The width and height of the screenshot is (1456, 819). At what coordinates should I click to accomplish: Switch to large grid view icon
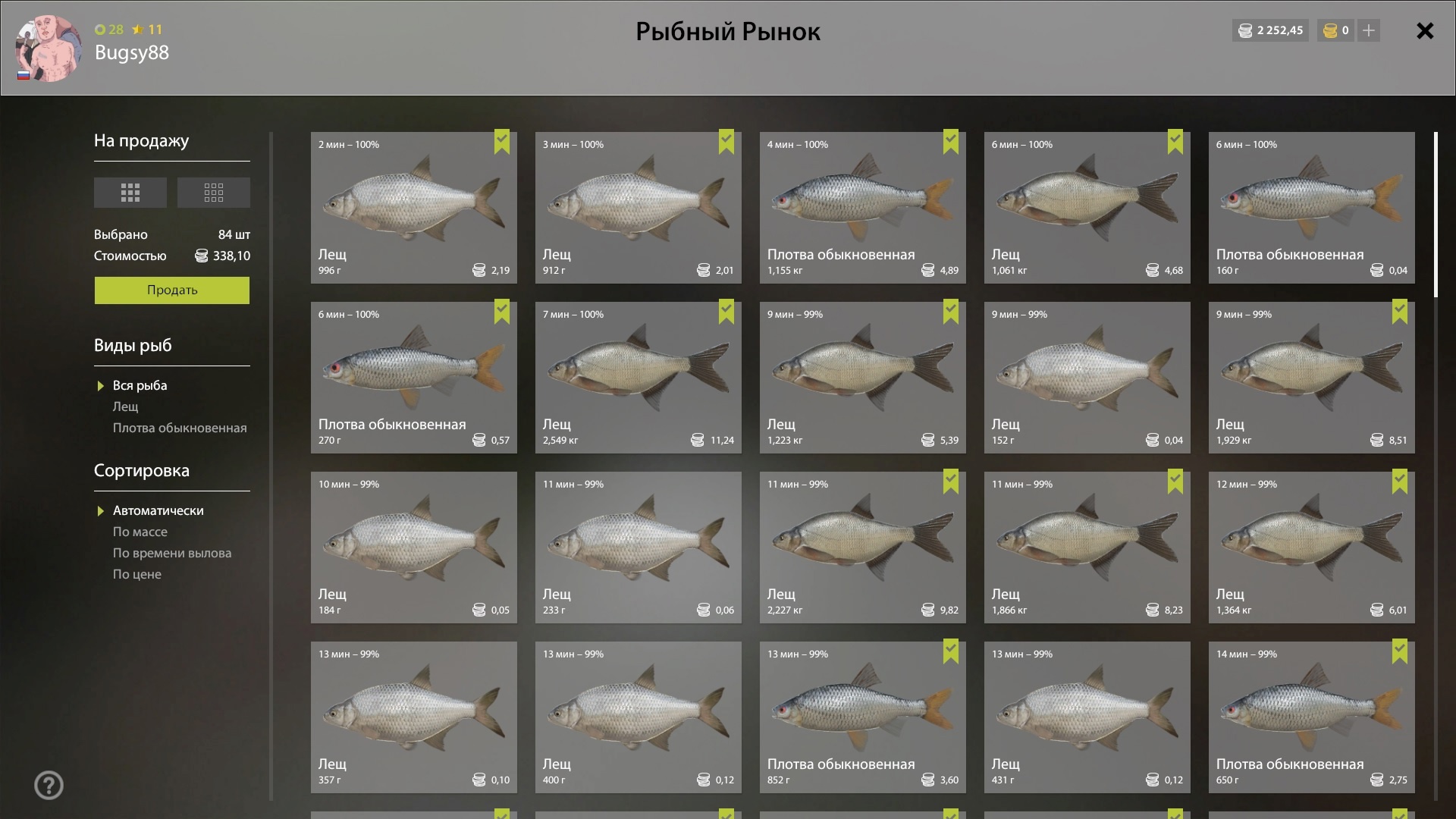pyautogui.click(x=130, y=193)
